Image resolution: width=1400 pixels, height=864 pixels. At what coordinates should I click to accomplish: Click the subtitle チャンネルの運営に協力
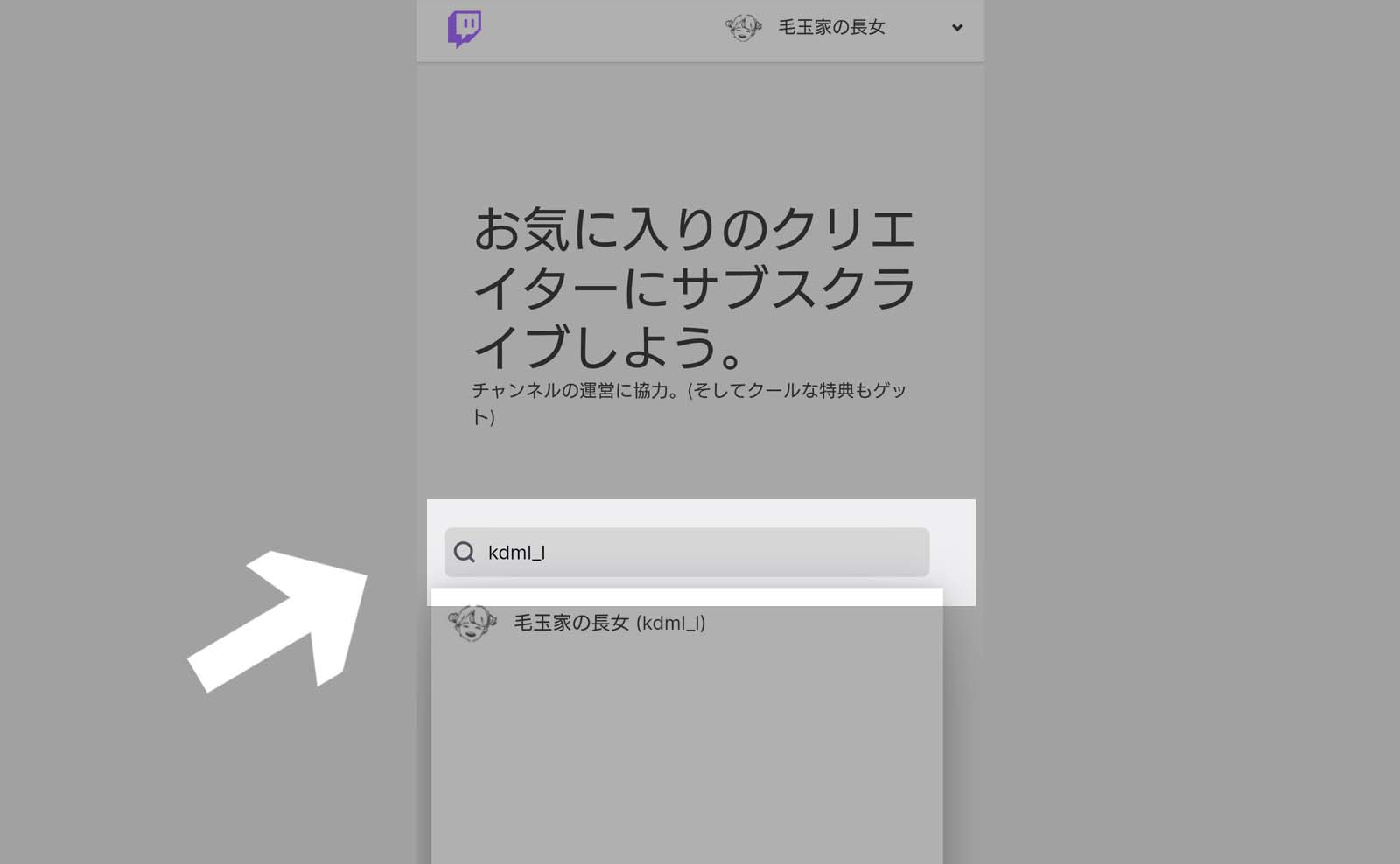coord(689,403)
